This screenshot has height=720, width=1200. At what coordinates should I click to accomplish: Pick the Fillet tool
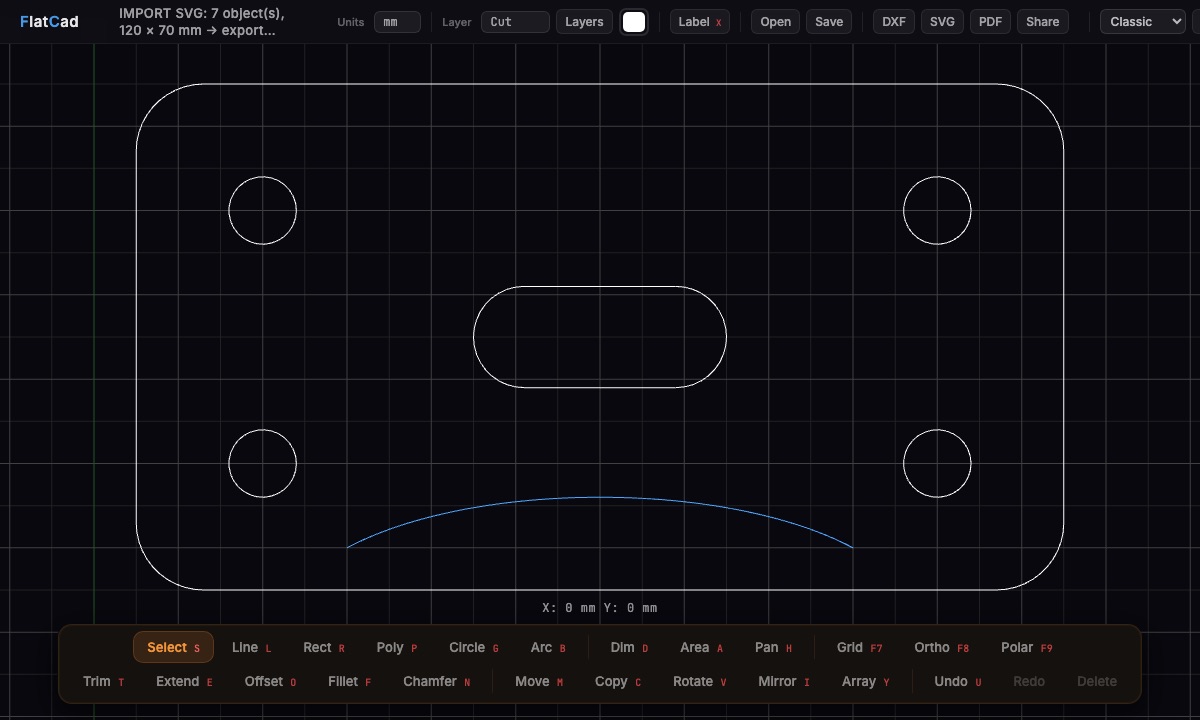(349, 681)
